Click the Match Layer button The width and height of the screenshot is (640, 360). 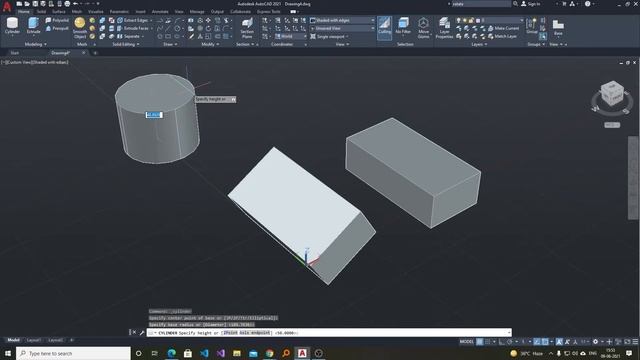coord(502,36)
